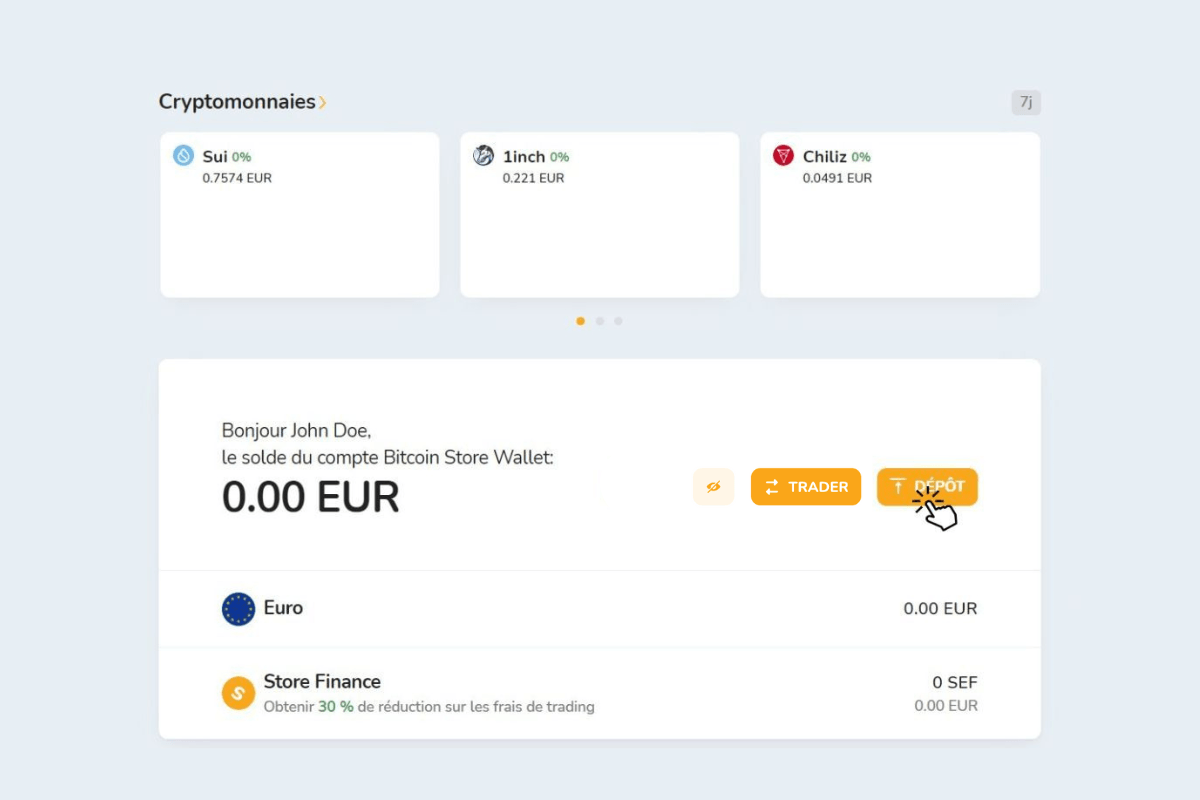Select the Chiliz coin logo
This screenshot has height=800, width=1200.
(x=781, y=155)
